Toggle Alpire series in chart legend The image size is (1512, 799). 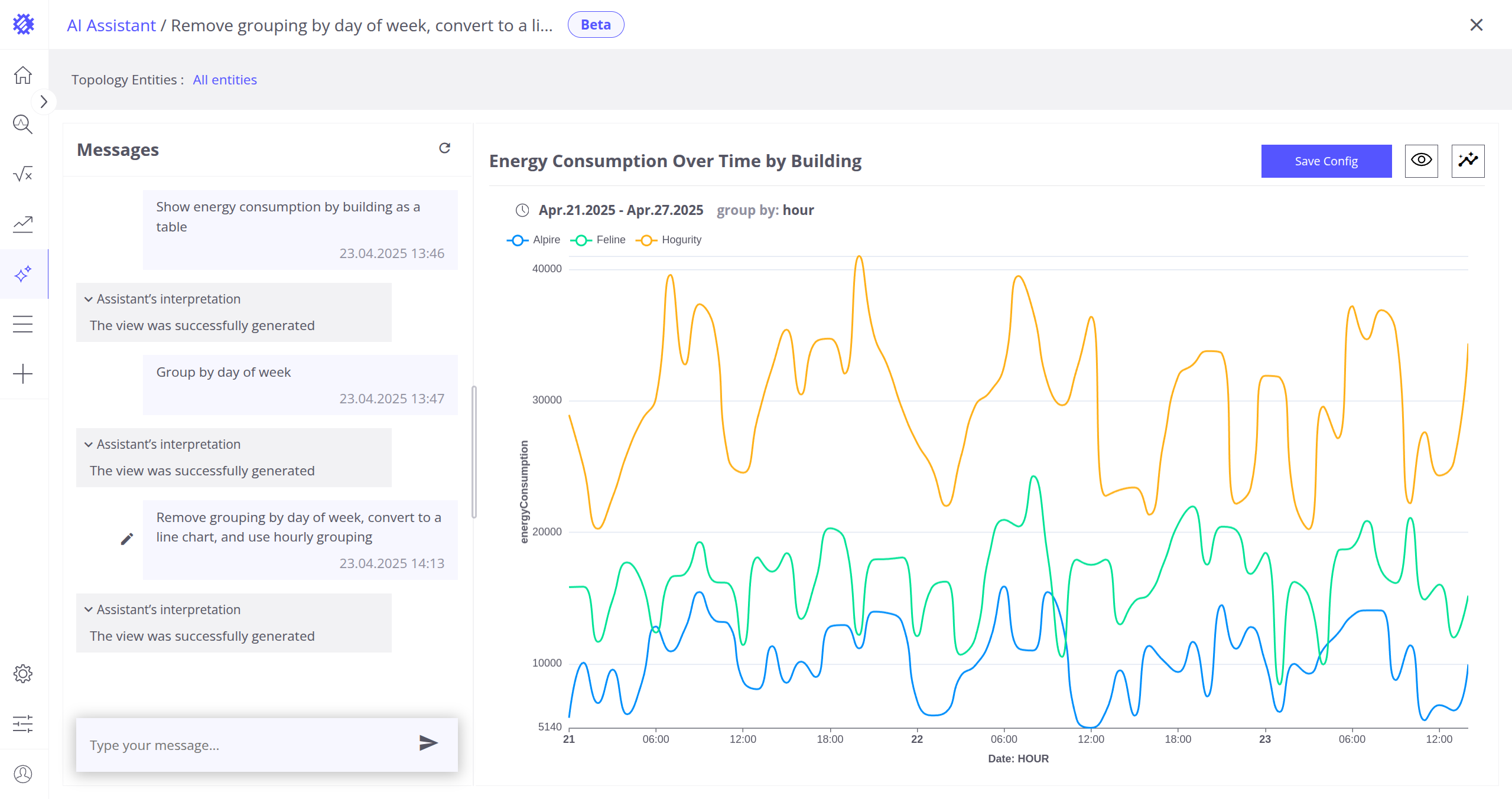pos(534,240)
